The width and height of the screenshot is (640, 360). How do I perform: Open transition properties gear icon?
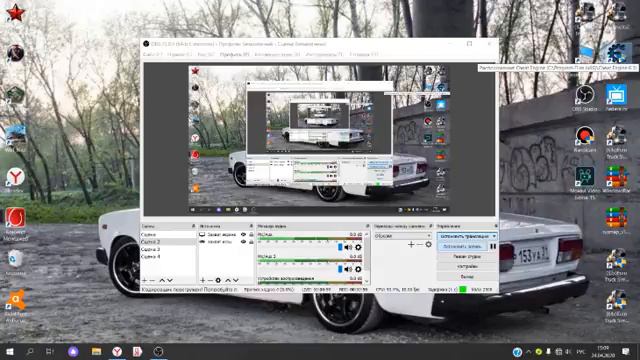coord(428,244)
